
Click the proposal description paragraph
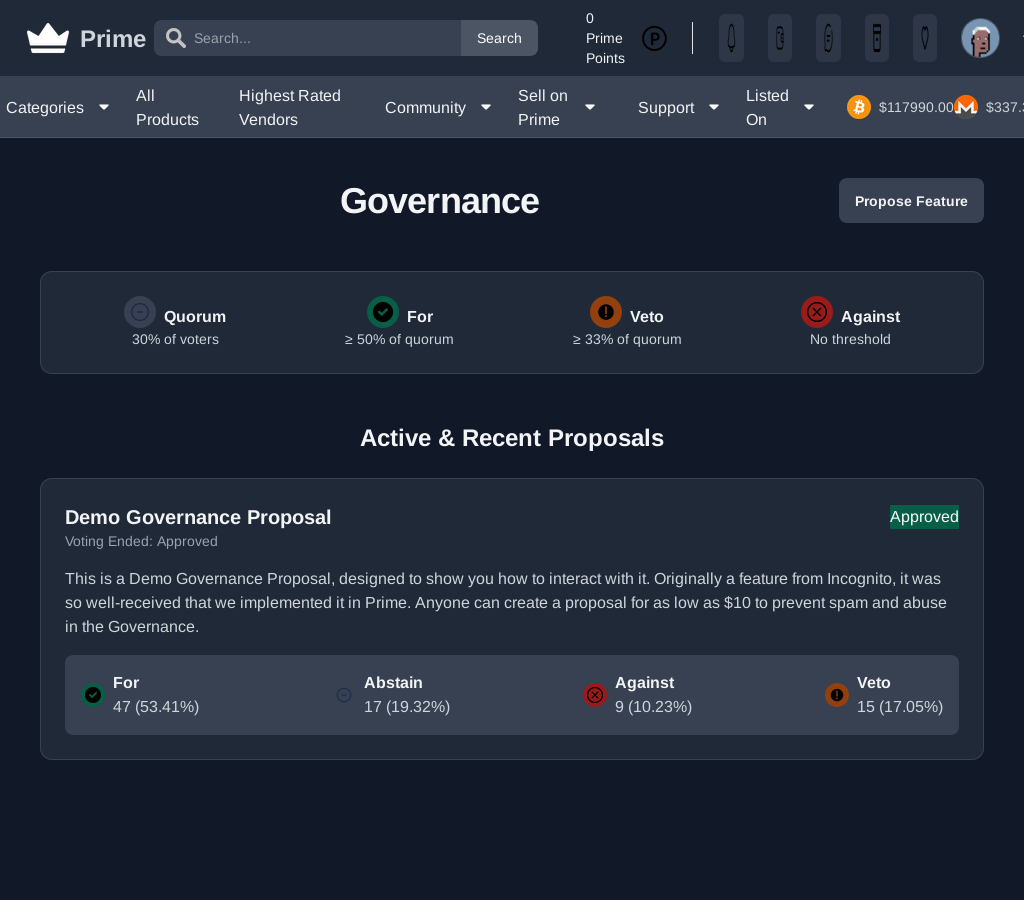tap(505, 602)
